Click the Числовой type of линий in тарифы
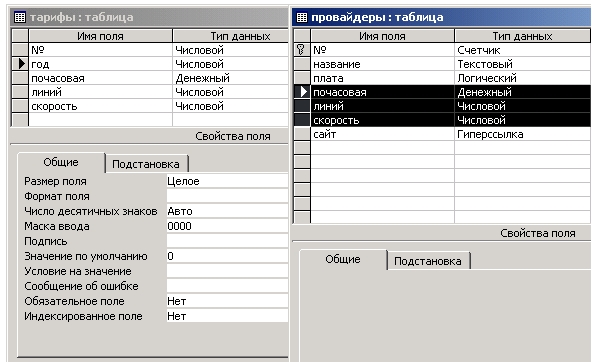The image size is (592, 362). point(231,92)
